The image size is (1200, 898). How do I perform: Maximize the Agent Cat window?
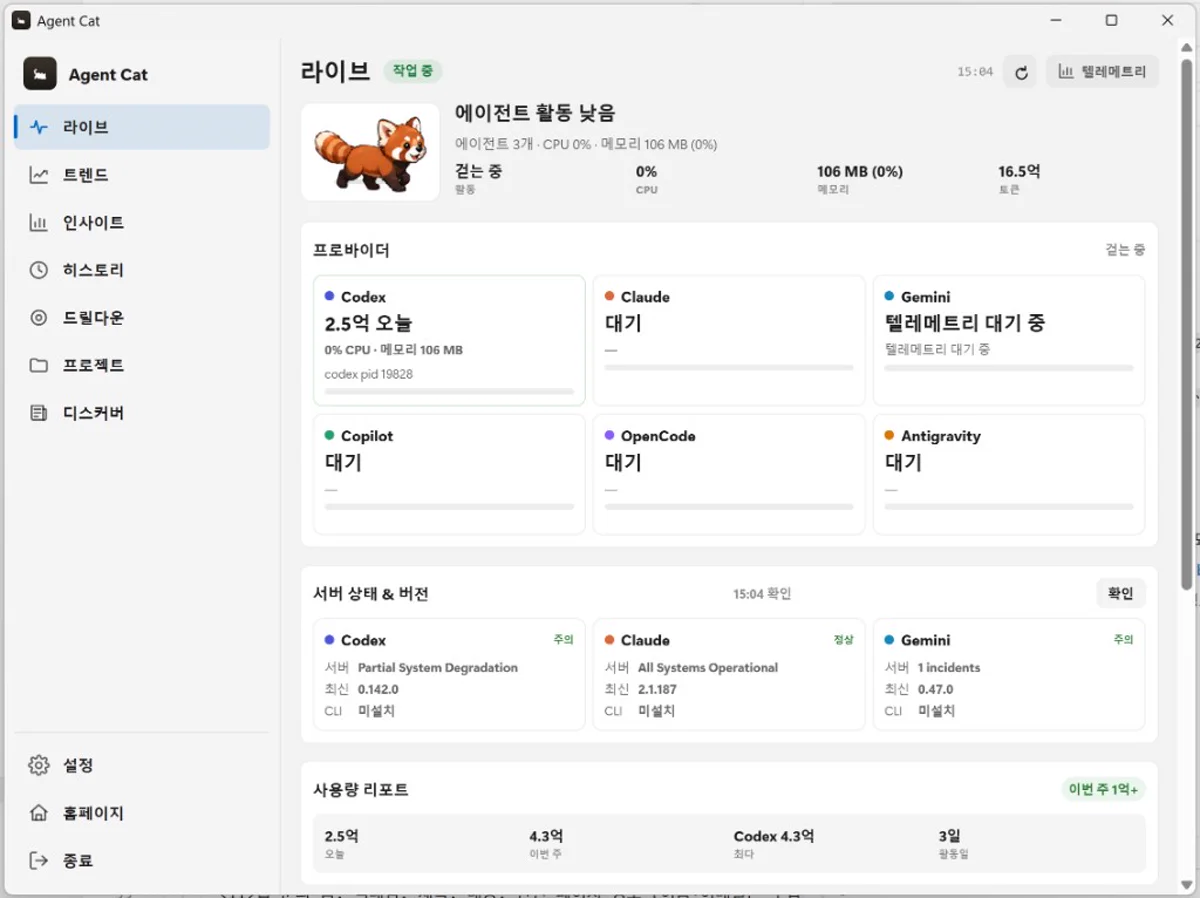1111,20
